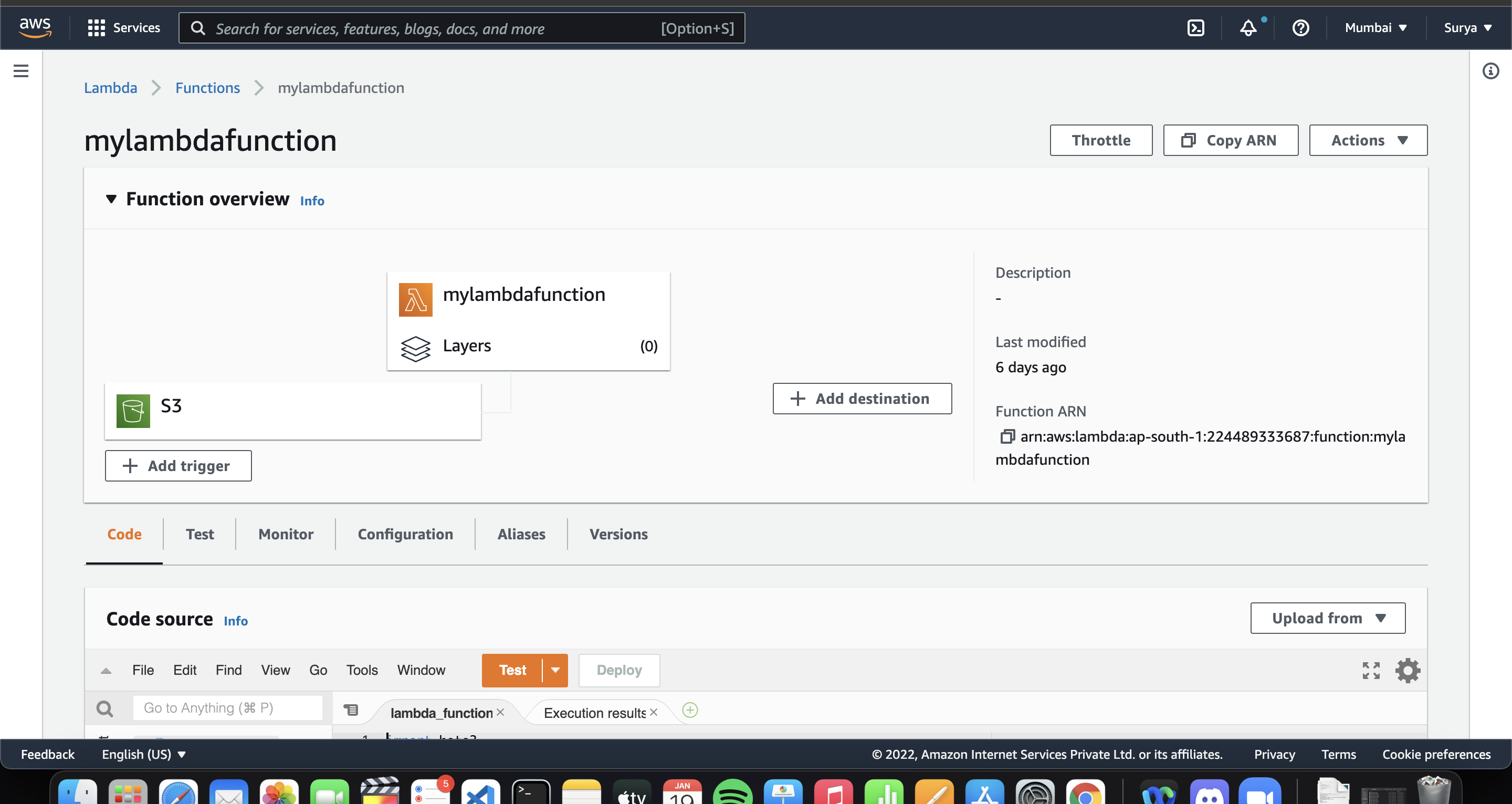Click the S3 trigger icon
The image size is (1512, 804).
pyautogui.click(x=133, y=410)
